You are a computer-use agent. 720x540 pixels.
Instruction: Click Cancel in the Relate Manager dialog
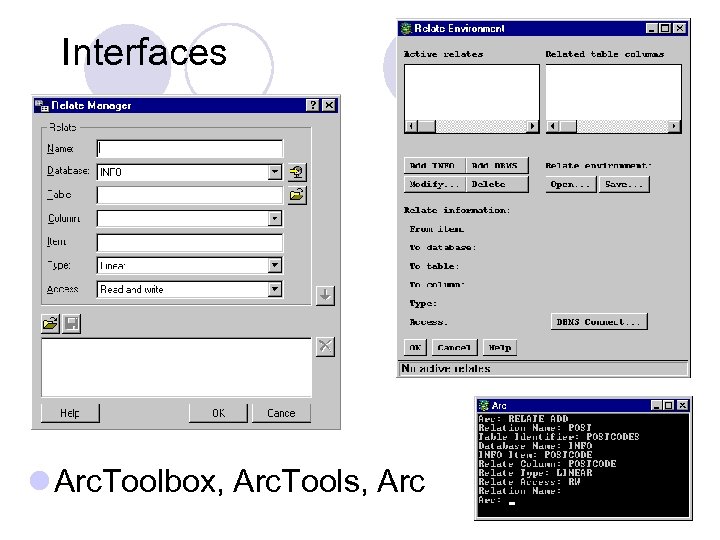pos(281,413)
